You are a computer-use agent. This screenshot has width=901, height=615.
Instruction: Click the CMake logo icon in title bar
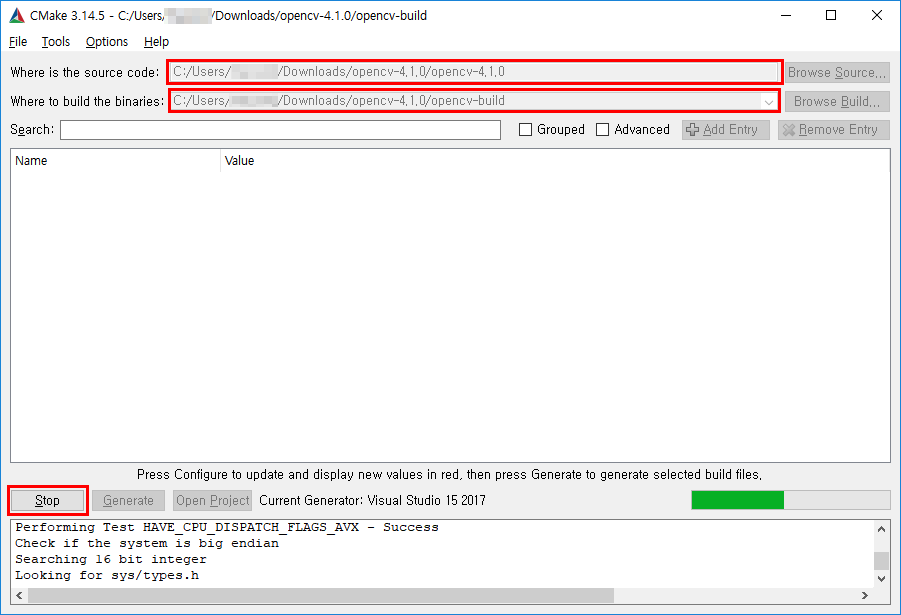tap(17, 16)
